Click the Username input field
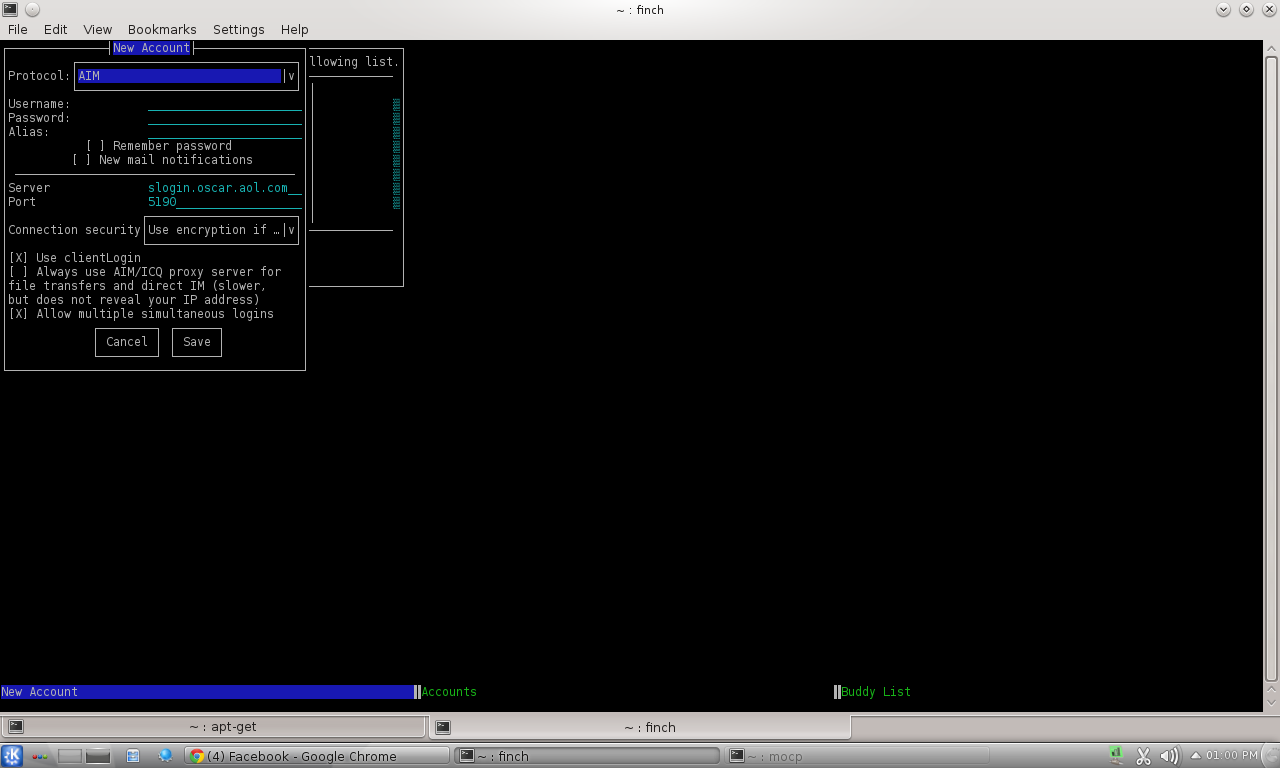 (x=222, y=103)
